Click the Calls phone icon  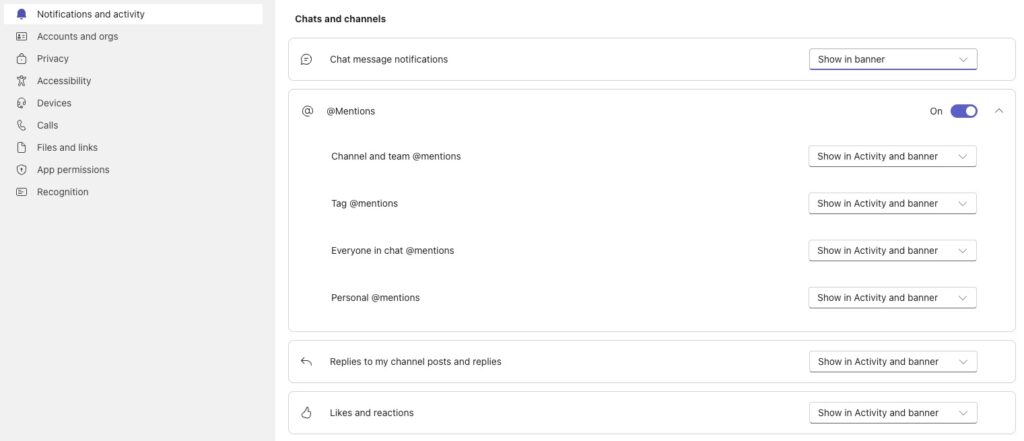(21, 125)
